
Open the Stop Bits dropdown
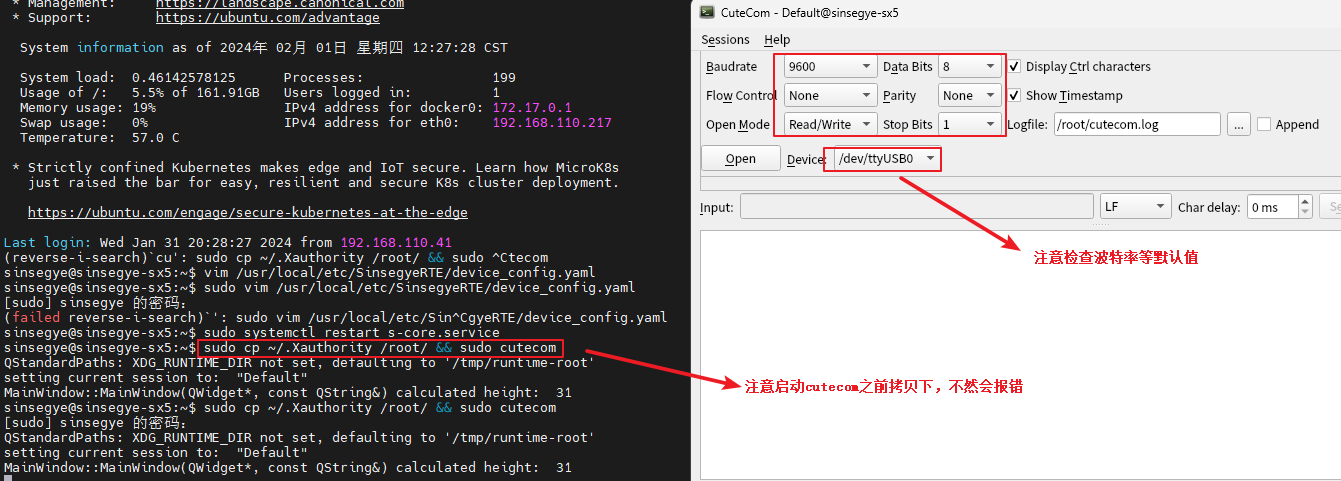point(969,125)
